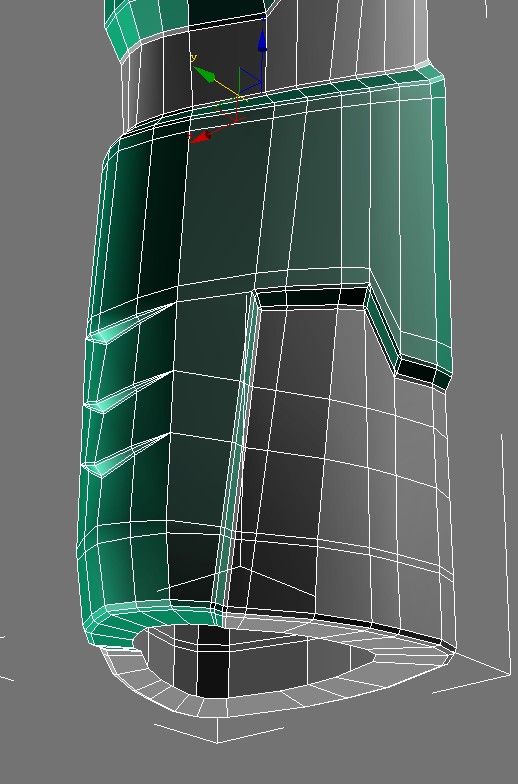Click the gizmo's yellow center origin point
The image size is (518, 784).
point(240,96)
